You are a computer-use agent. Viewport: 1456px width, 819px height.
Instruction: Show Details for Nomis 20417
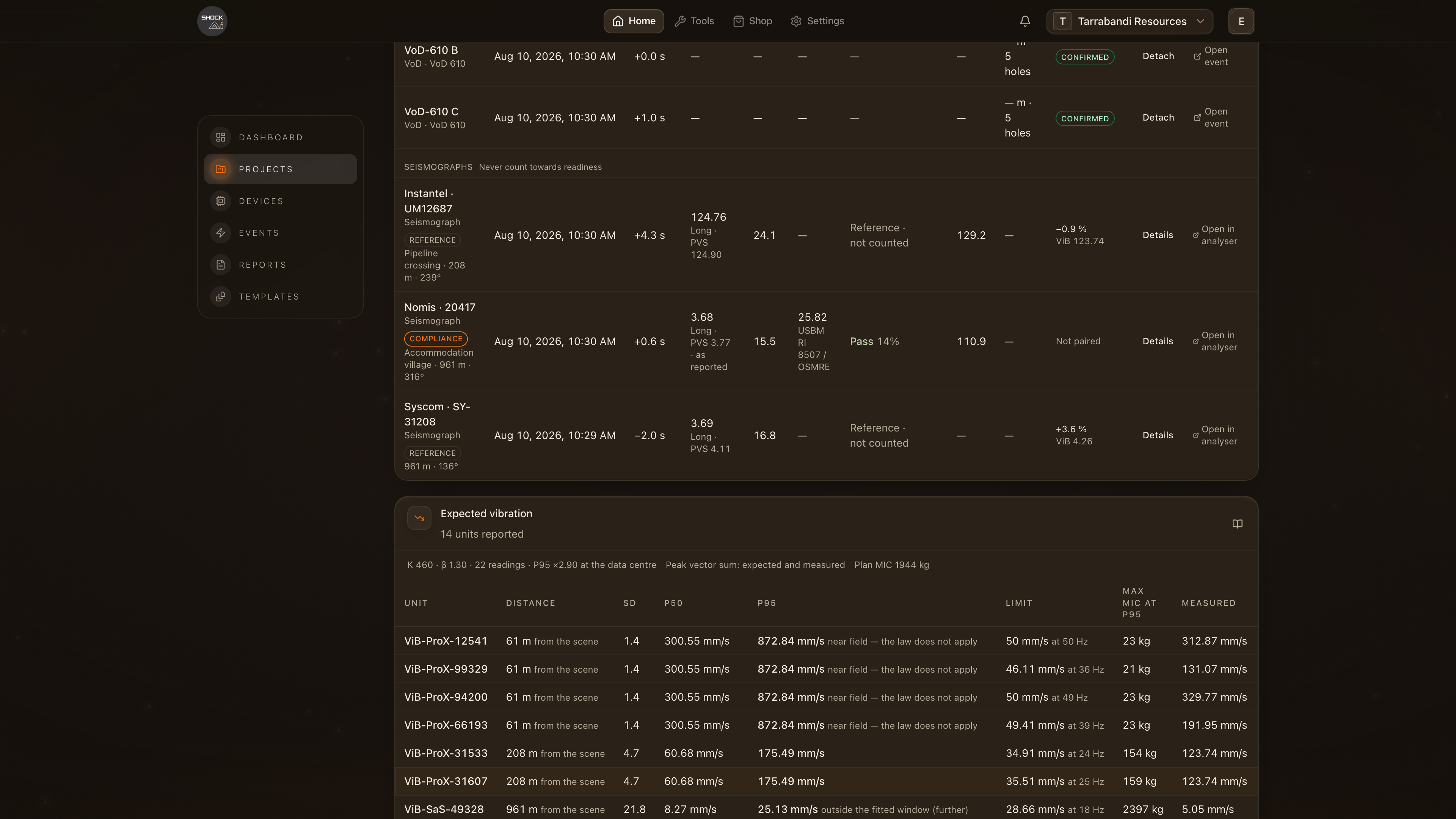(x=1158, y=341)
